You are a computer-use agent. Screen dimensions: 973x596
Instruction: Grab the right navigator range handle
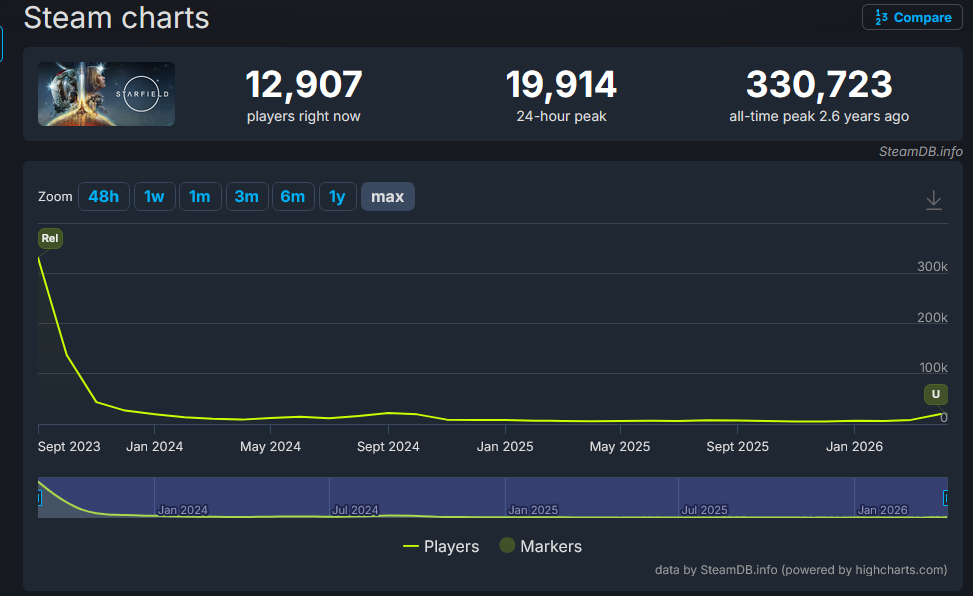pos(946,497)
